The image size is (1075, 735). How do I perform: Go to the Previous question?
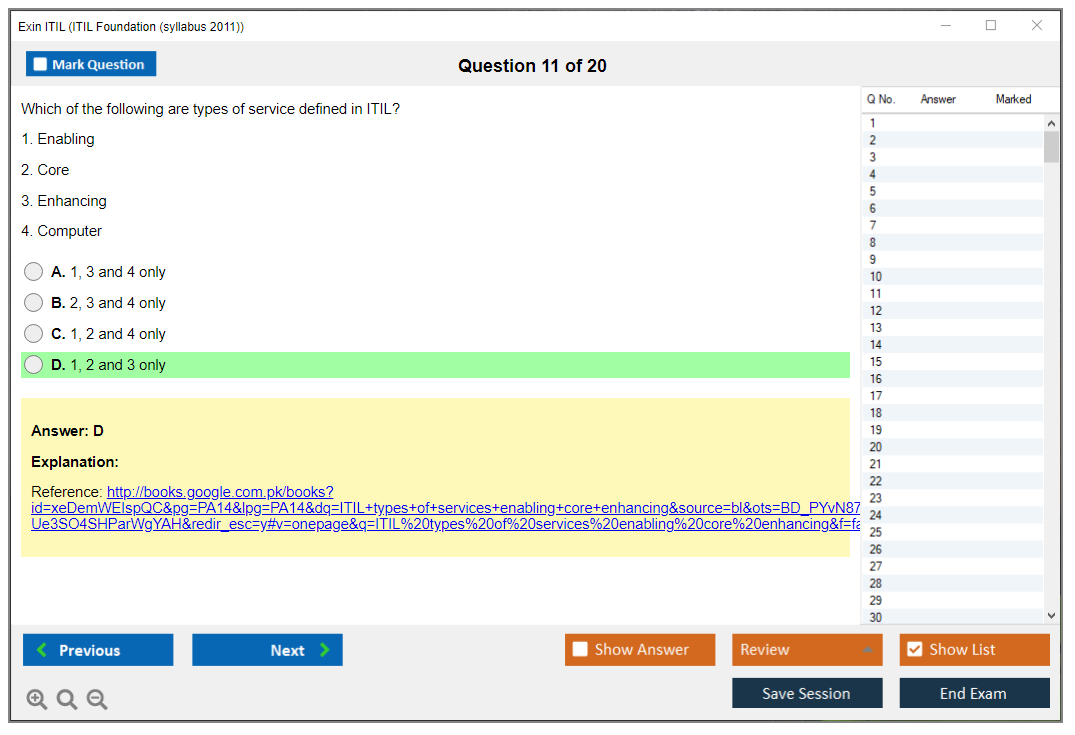[98, 650]
